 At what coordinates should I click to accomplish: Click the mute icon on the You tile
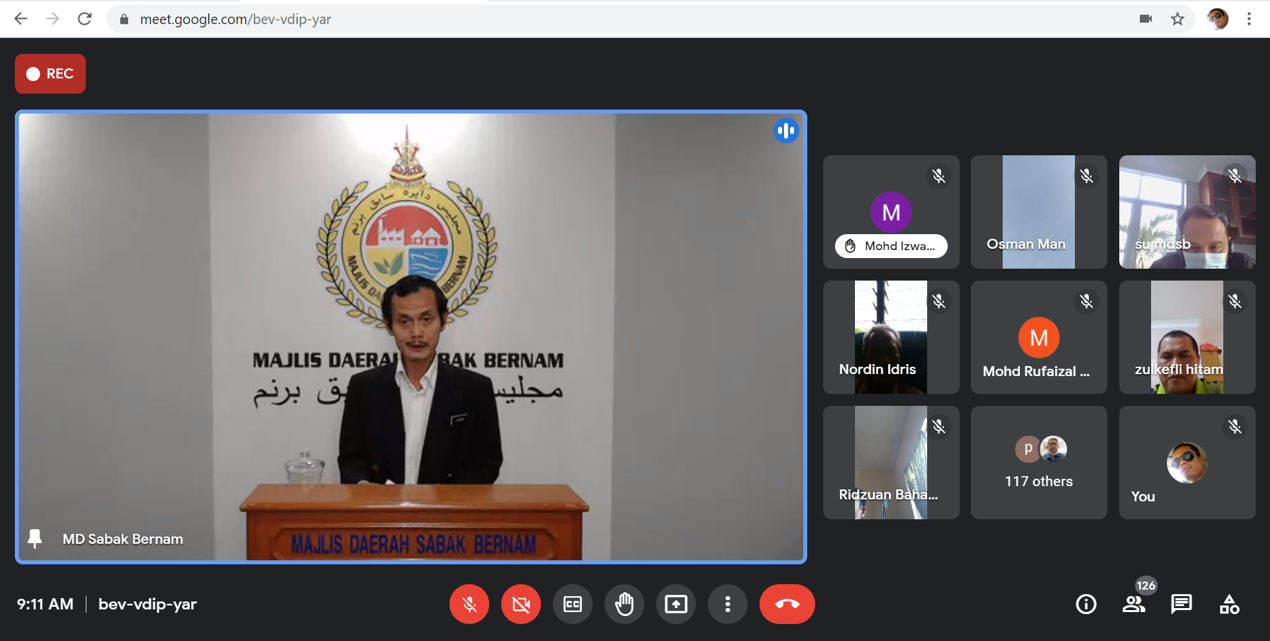coord(1234,427)
